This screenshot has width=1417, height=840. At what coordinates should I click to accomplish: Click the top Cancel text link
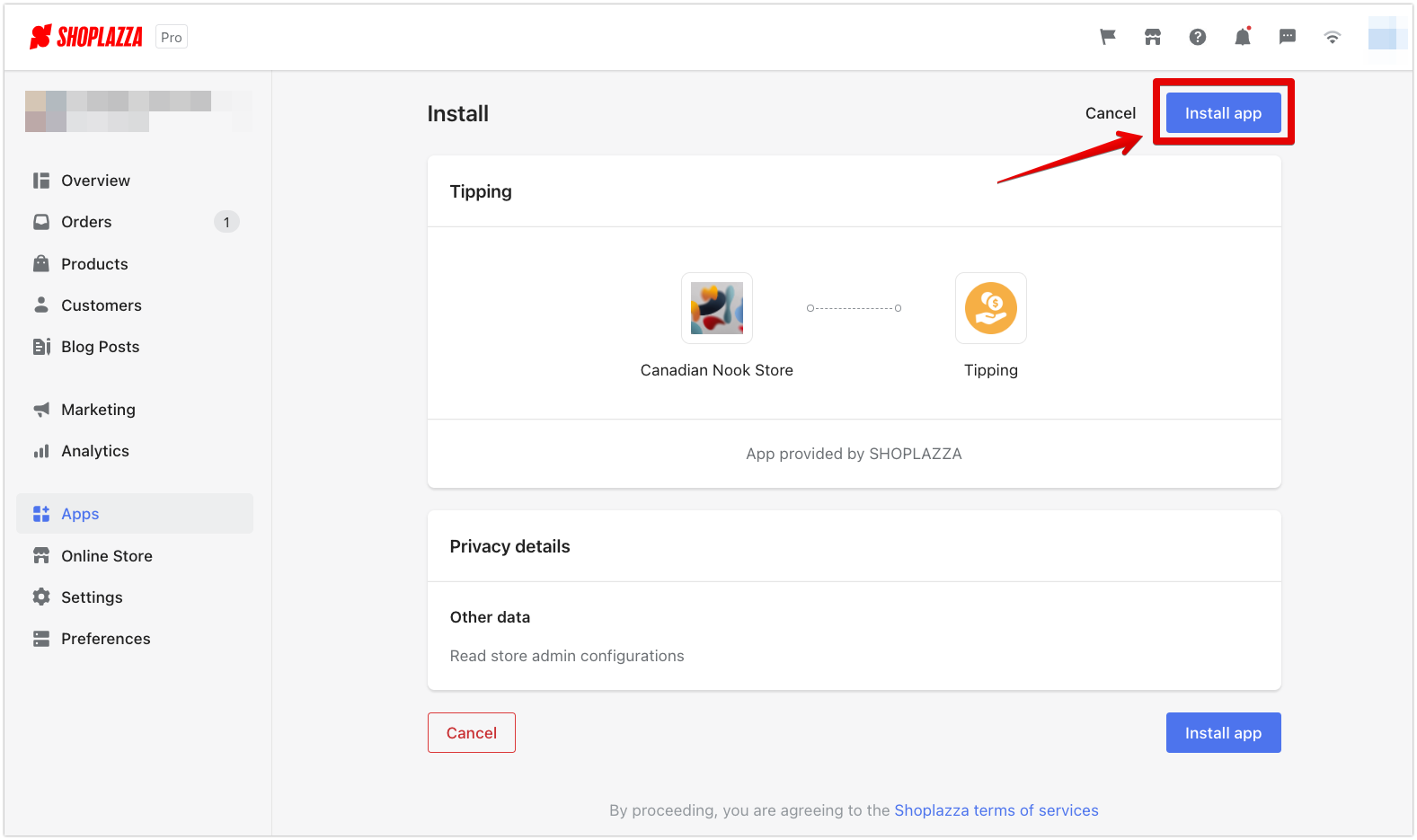click(x=1111, y=113)
